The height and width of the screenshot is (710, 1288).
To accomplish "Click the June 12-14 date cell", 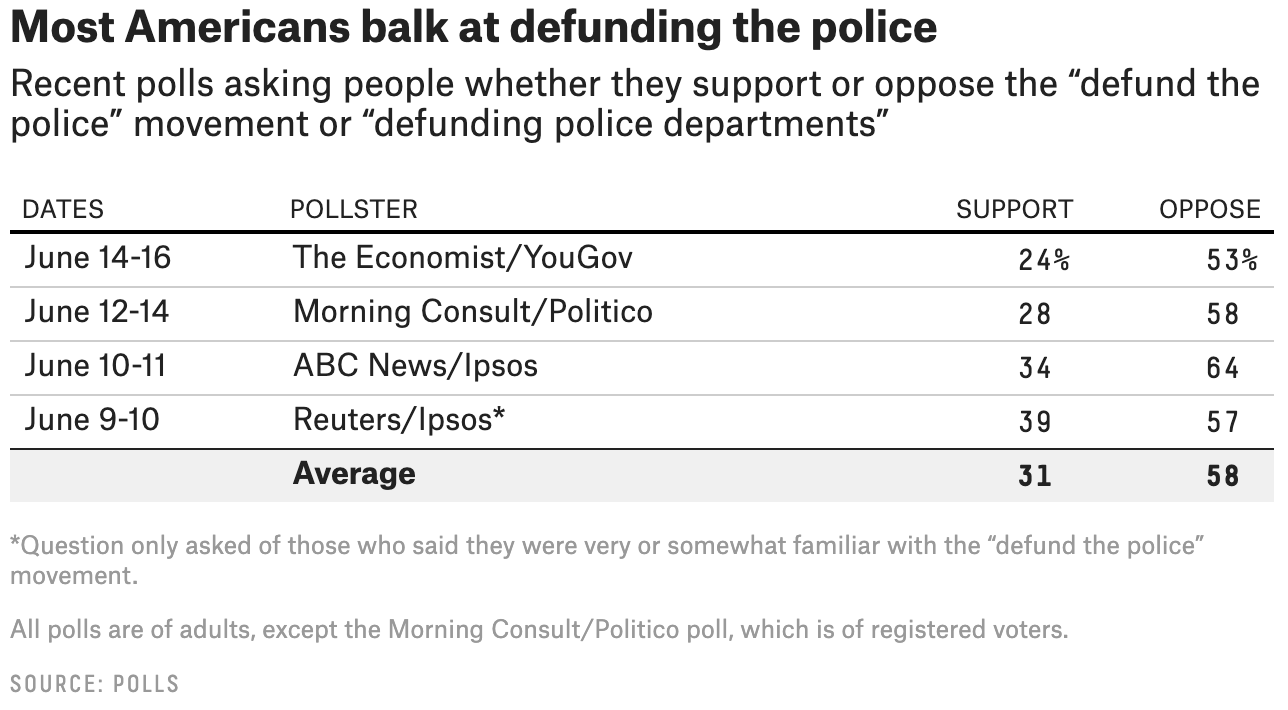I will [97, 312].
